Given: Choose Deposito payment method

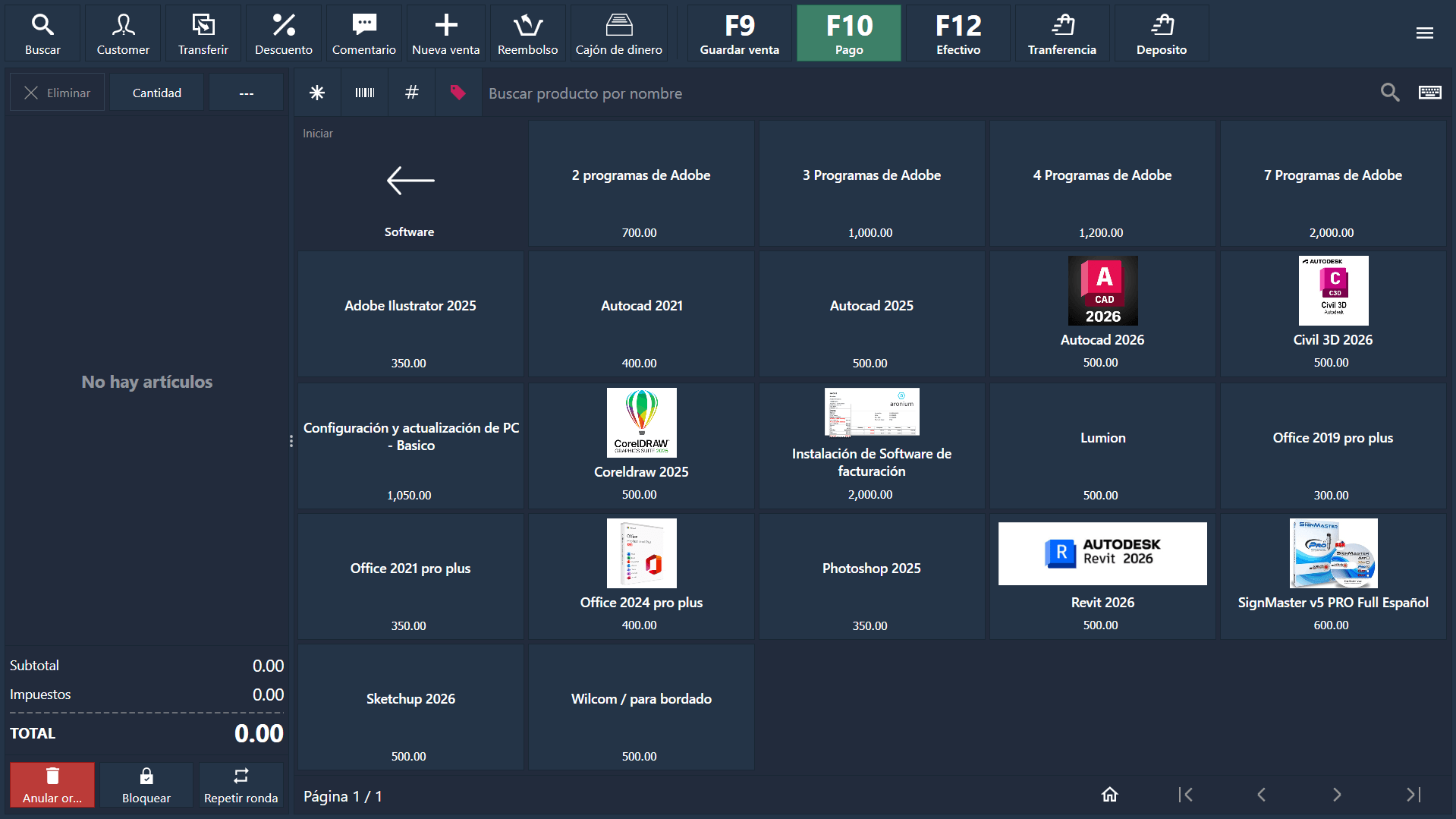Looking at the screenshot, I should point(1162,33).
